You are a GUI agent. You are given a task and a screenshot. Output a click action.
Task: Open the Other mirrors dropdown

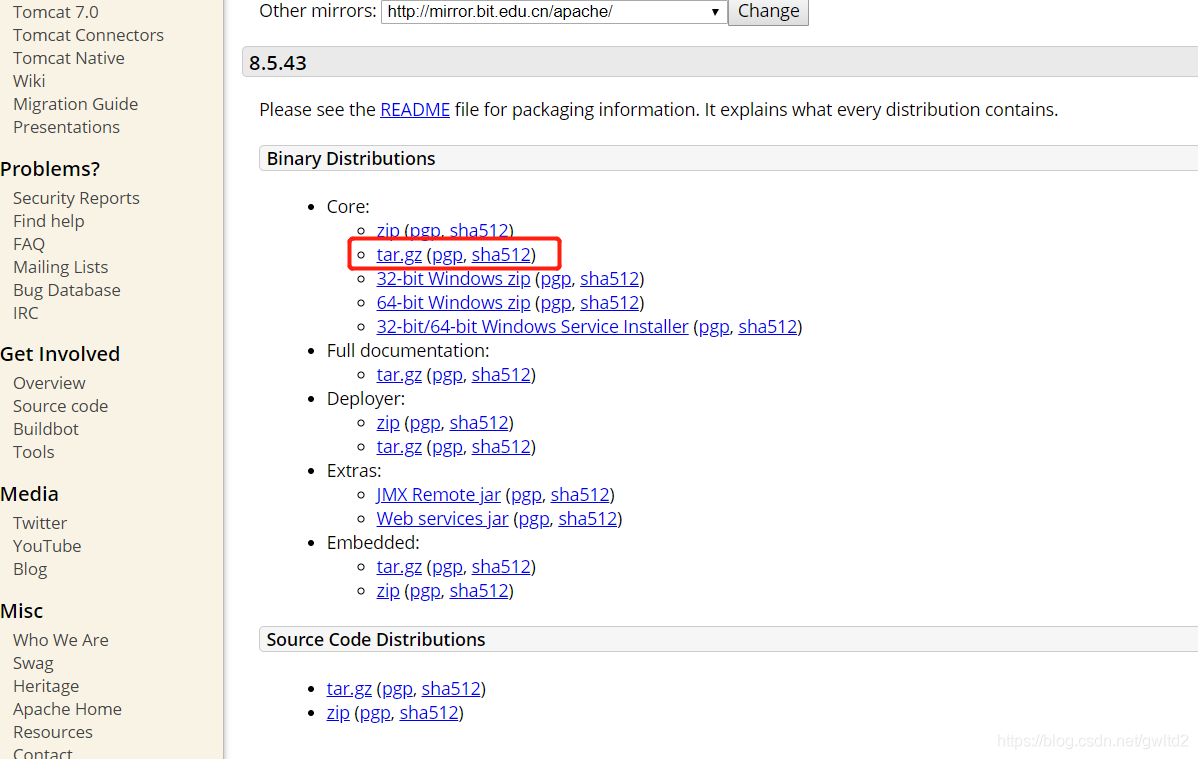(554, 11)
